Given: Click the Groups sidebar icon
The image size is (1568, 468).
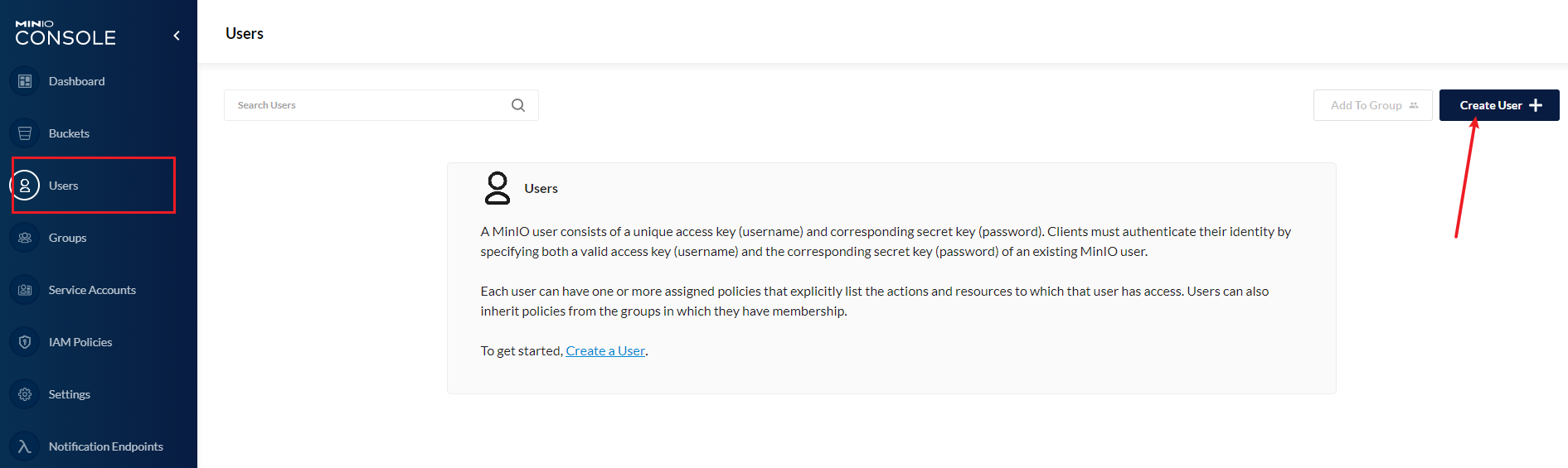Looking at the screenshot, I should click(25, 238).
